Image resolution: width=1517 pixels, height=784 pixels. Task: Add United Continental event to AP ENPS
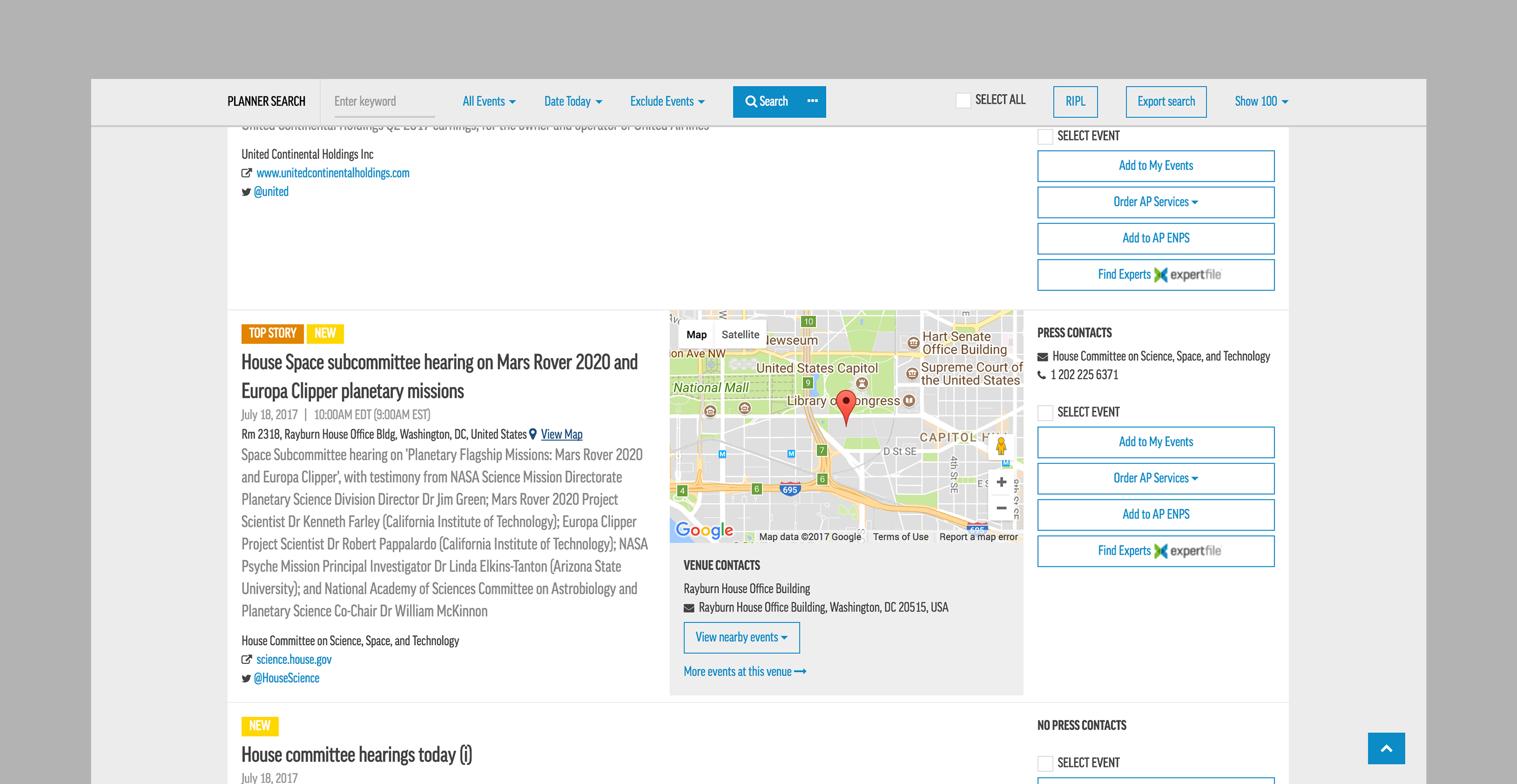tap(1156, 239)
